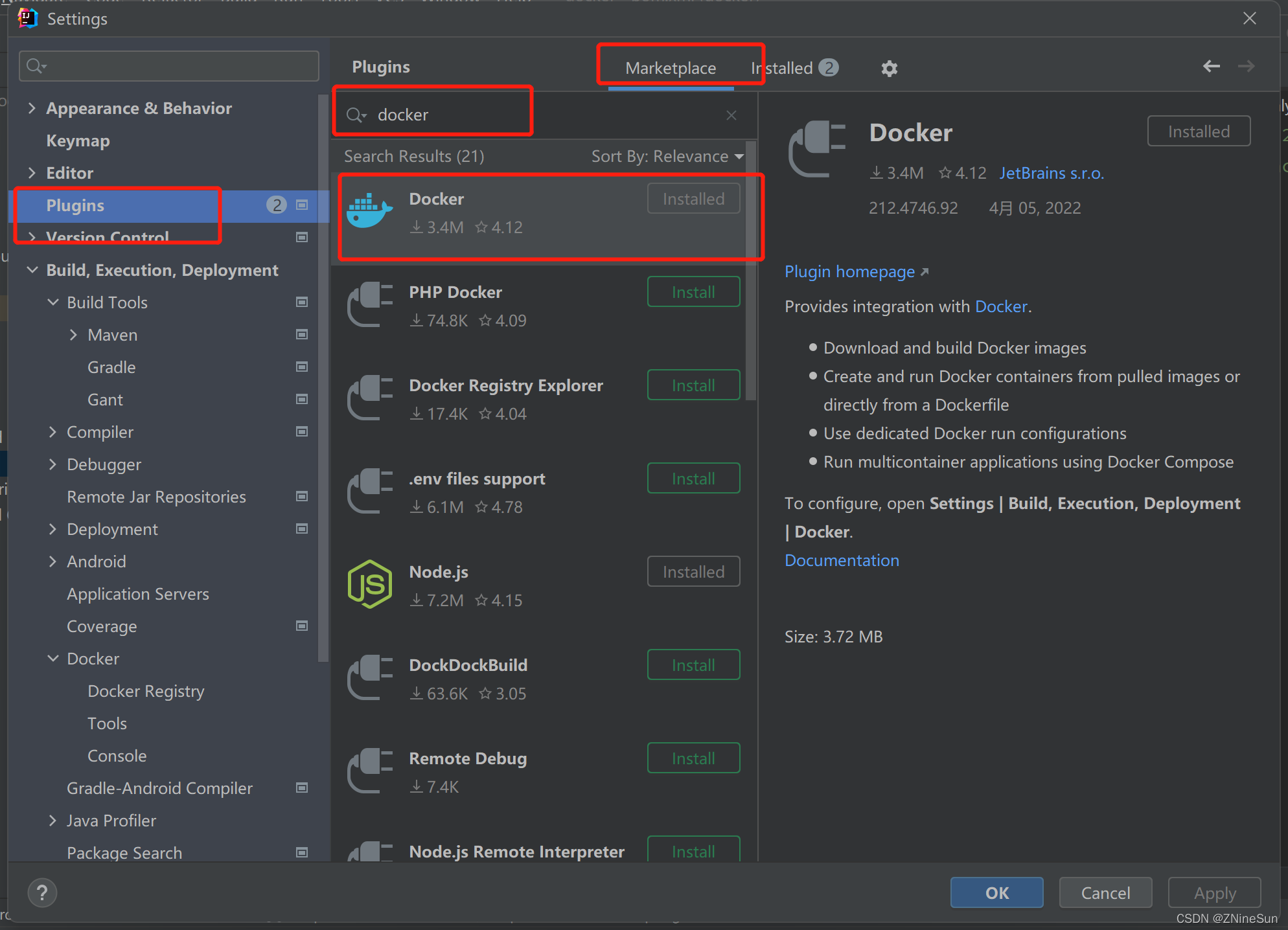Viewport: 1288px width, 930px height.
Task: Open Application Servers settings page
Action: [138, 594]
